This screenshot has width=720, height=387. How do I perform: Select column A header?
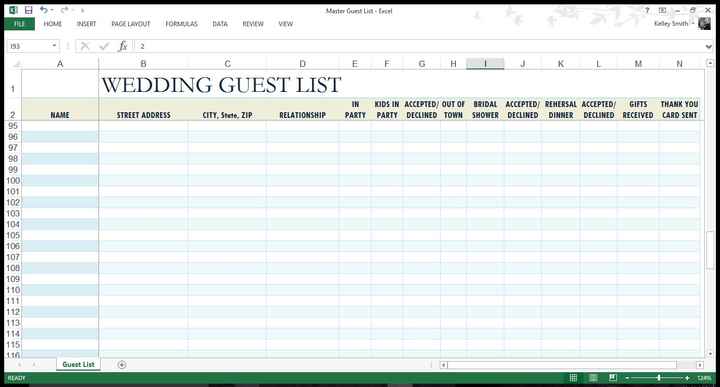(60, 64)
